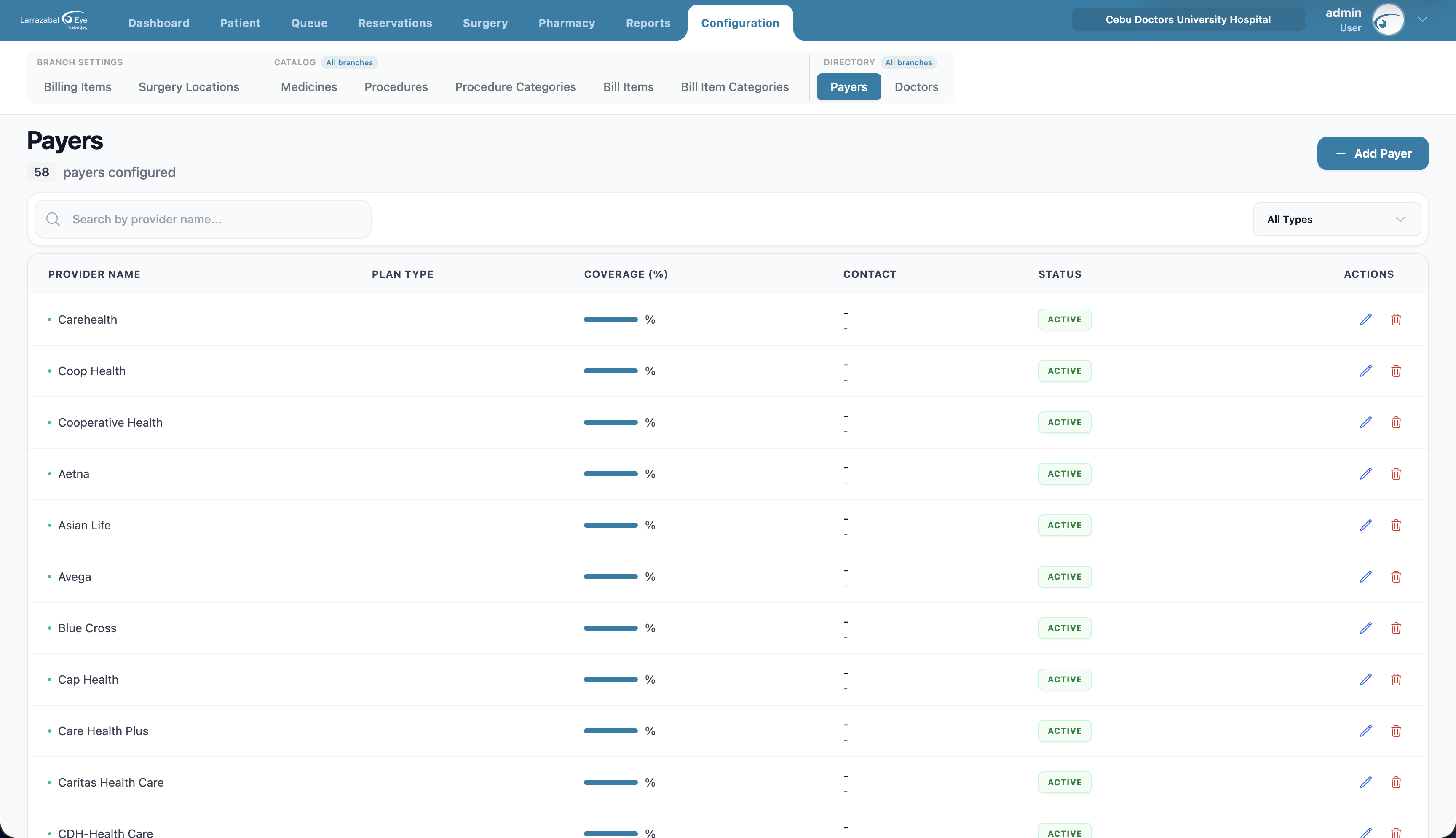Click the Provider Name column header
Image resolution: width=1456 pixels, height=838 pixels.
point(94,274)
